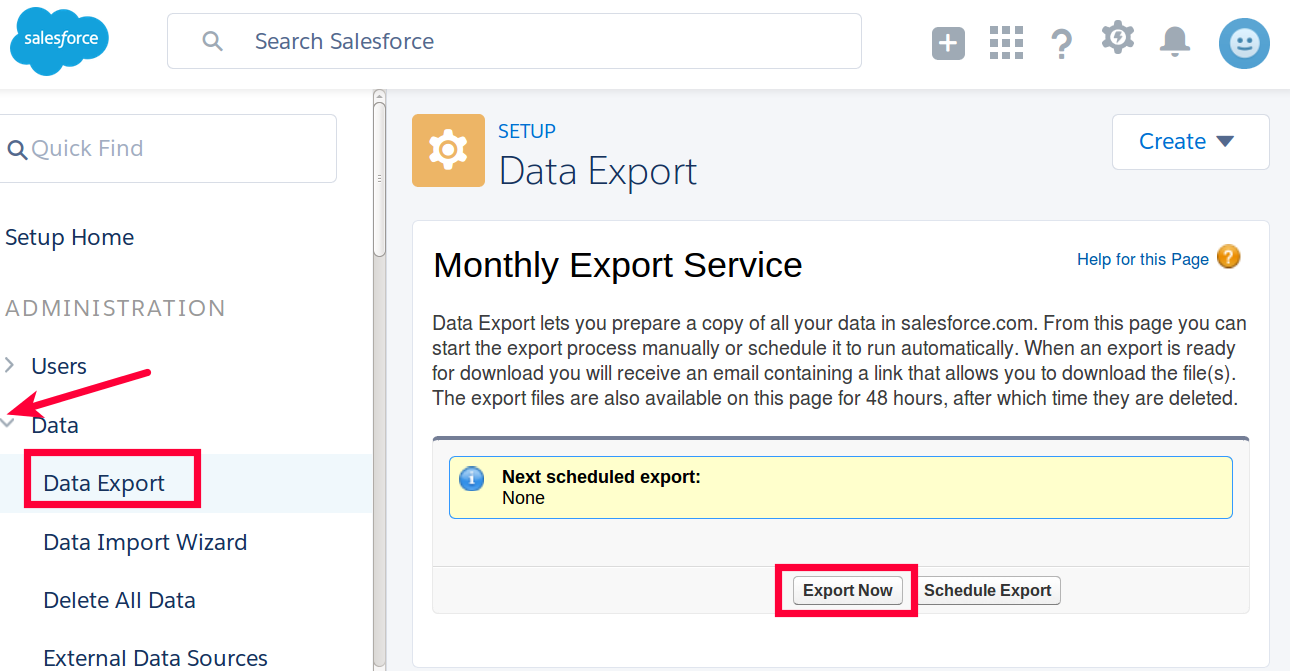Open Help for this Page link
Screen dimensions: 1291x671
click(x=1142, y=258)
